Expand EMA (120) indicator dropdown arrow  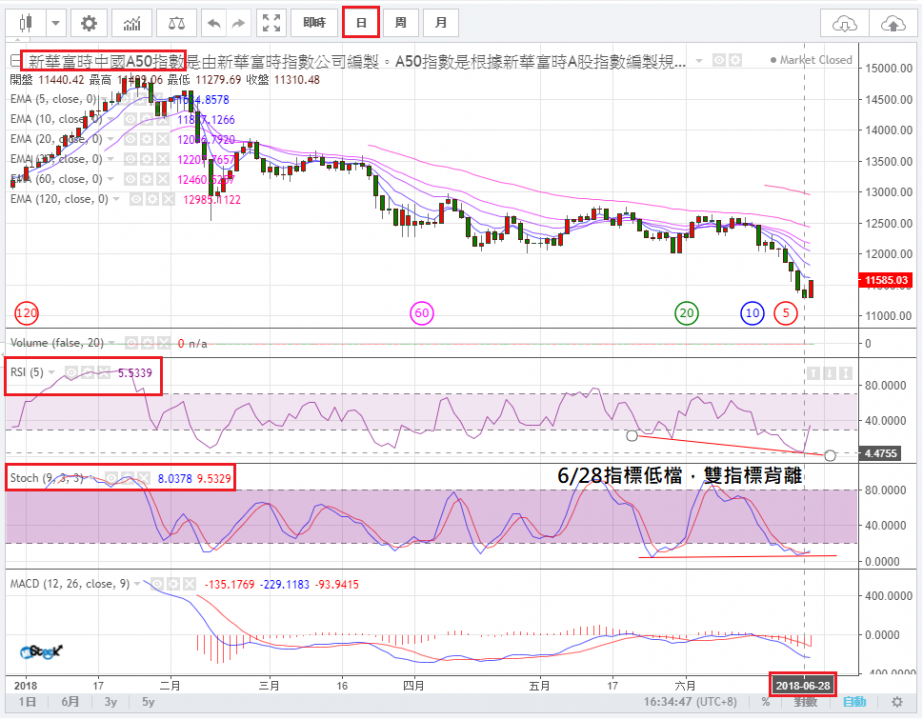[x=117, y=200]
